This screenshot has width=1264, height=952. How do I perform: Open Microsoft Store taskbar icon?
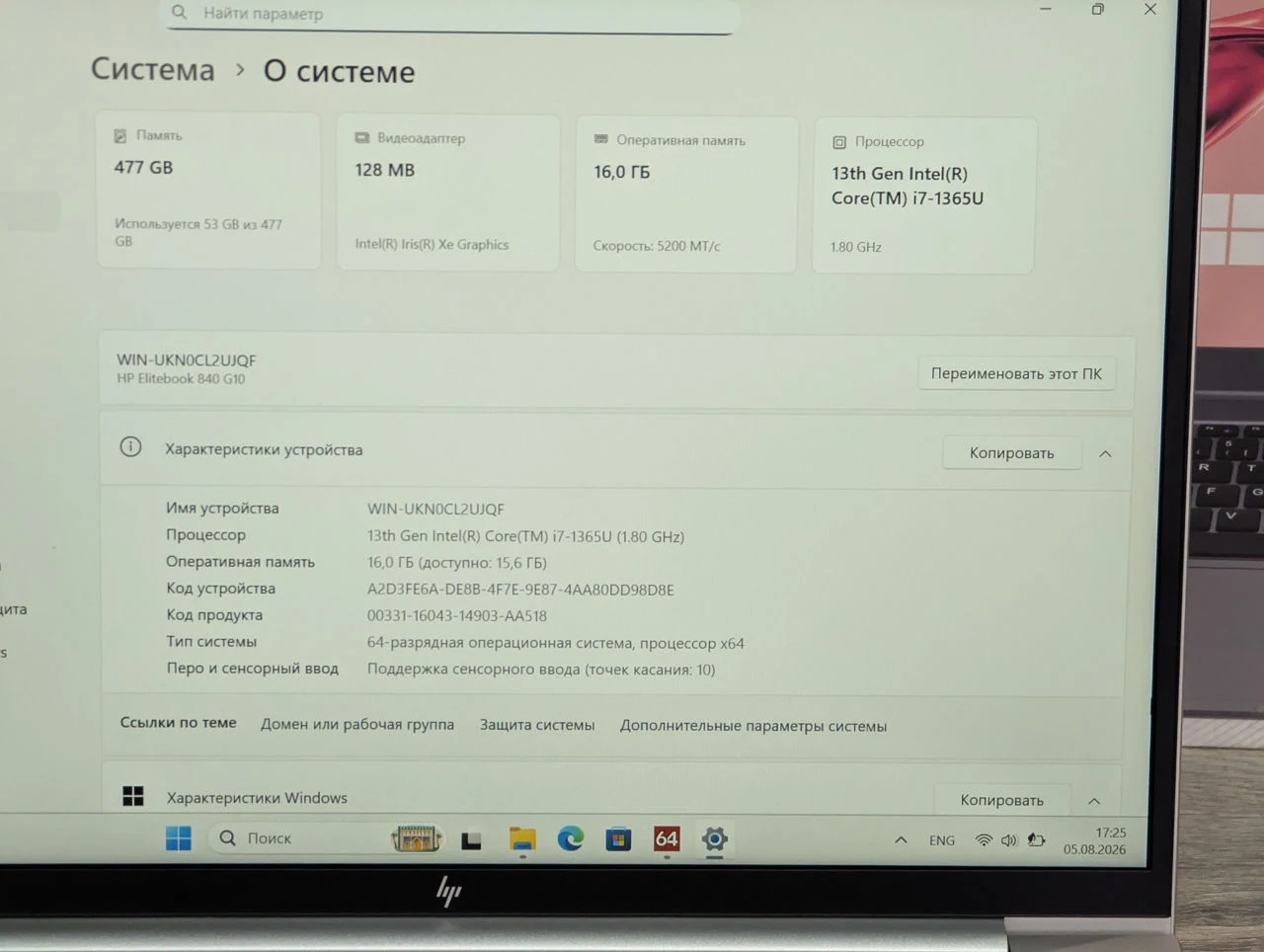(x=619, y=839)
